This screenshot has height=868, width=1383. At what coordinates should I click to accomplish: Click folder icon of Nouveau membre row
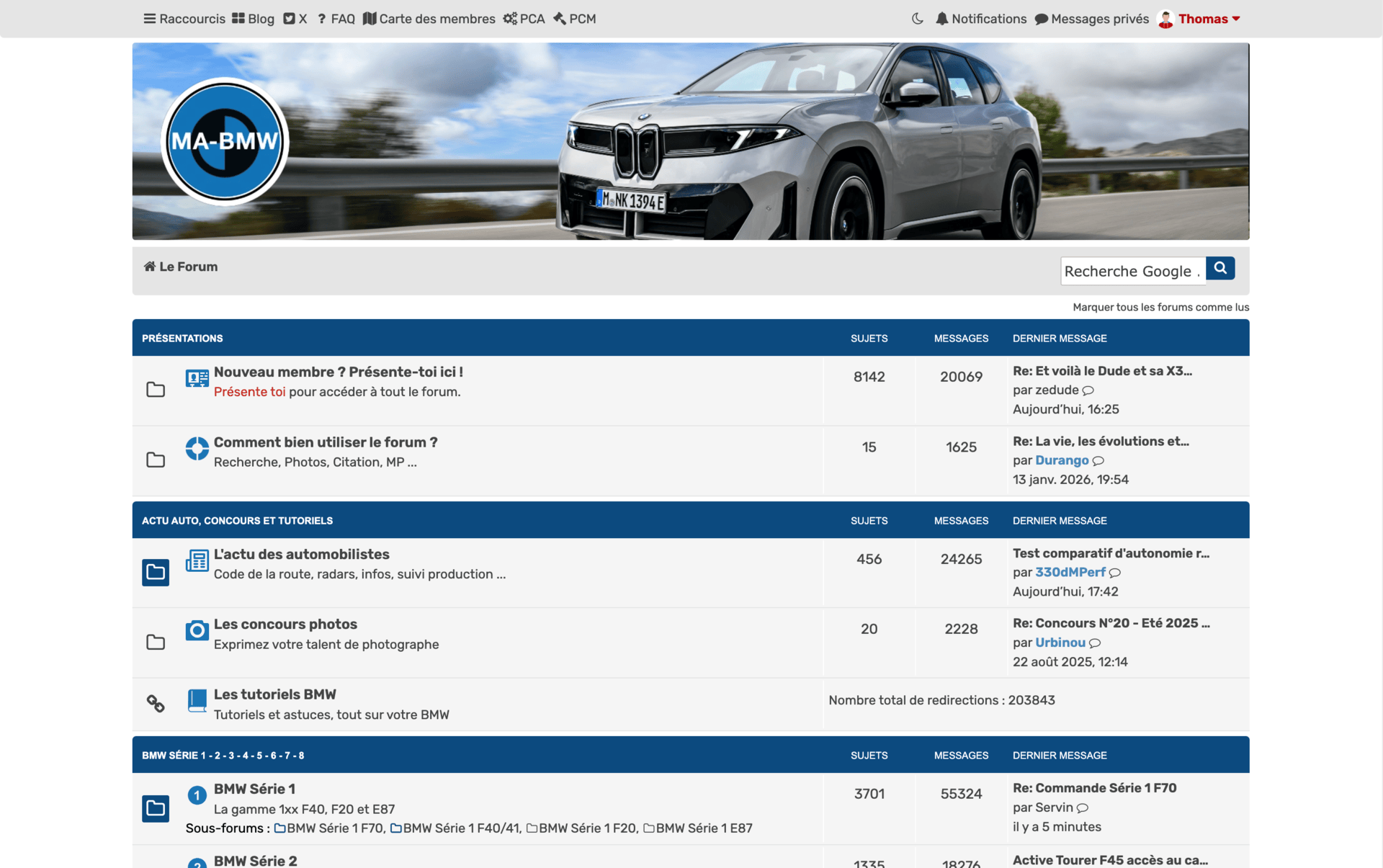156,390
